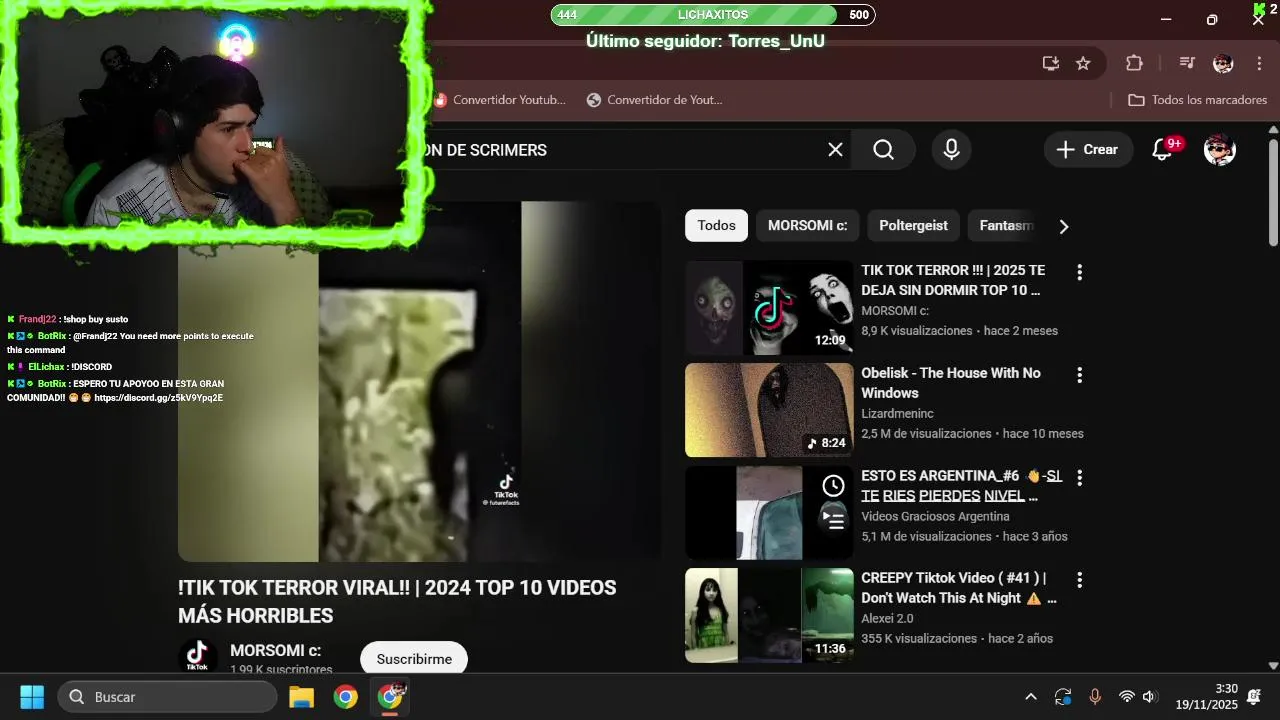Open clock and date 3:30 19/11/2025
The height and width of the screenshot is (720, 1280).
[1206, 697]
